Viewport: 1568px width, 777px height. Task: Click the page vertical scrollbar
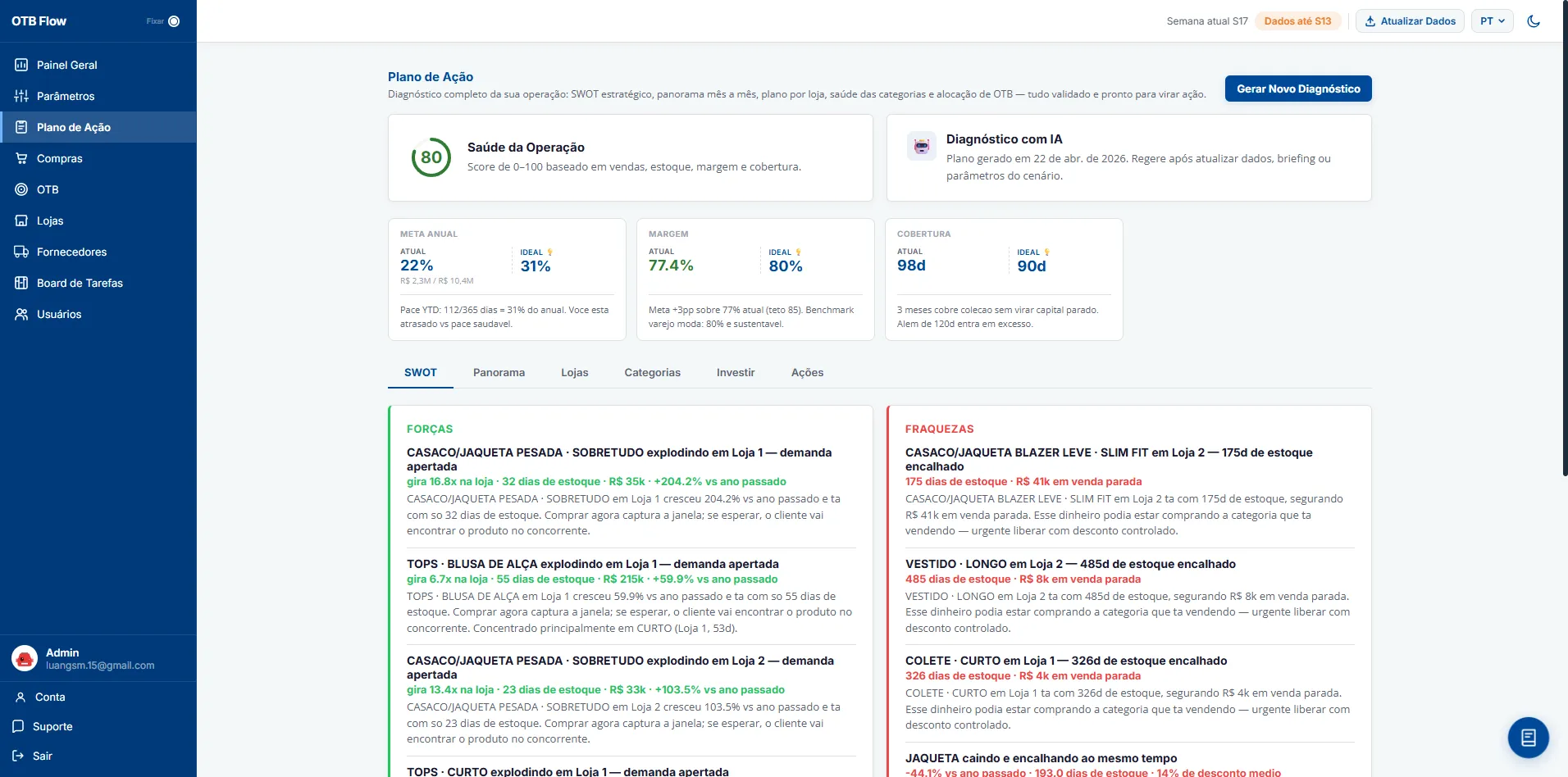coord(1564,238)
